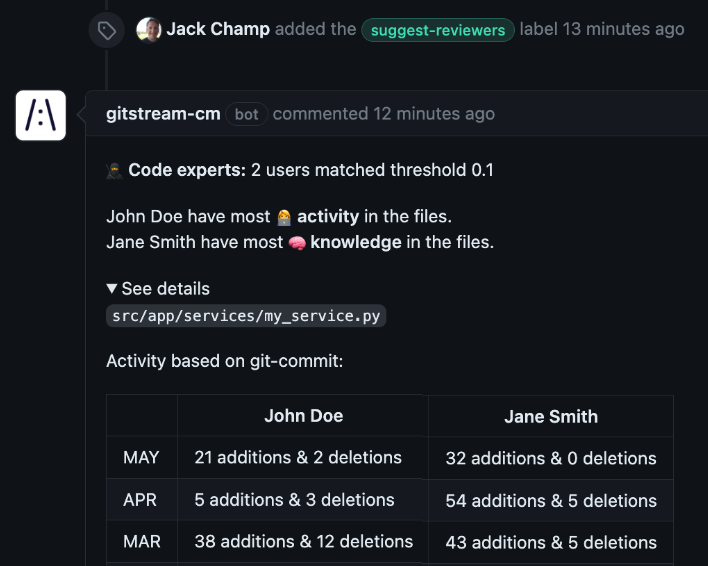Click the ninja Code experts emoji
The width and height of the screenshot is (708, 566).
(x=115, y=171)
